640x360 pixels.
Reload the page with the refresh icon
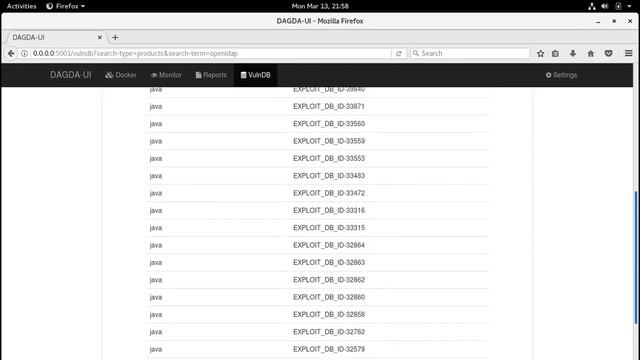click(x=399, y=53)
